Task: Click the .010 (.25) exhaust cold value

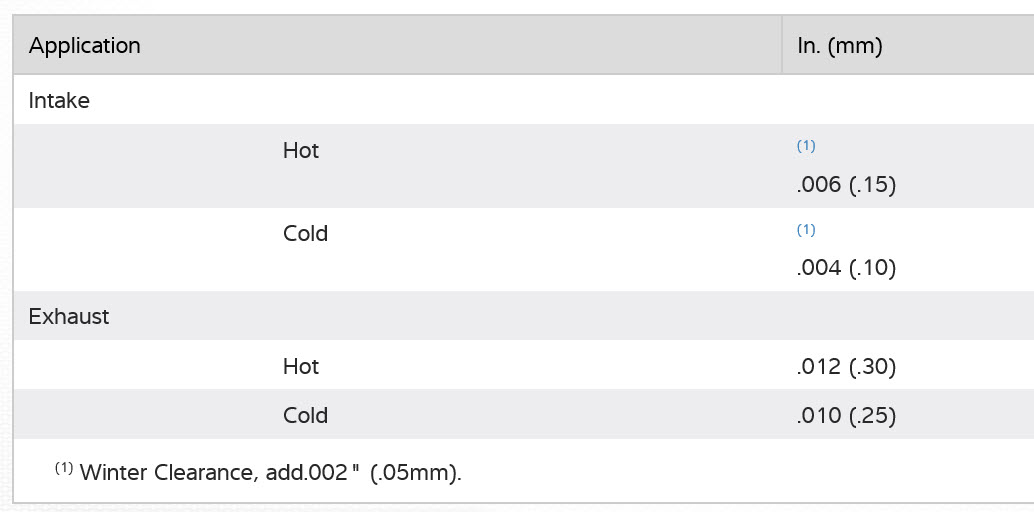Action: [x=846, y=416]
